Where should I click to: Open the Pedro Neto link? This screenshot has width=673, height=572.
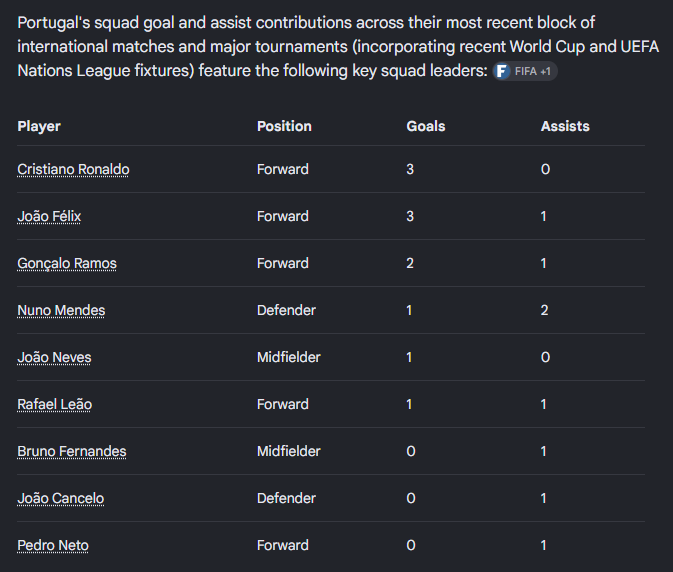tap(53, 545)
